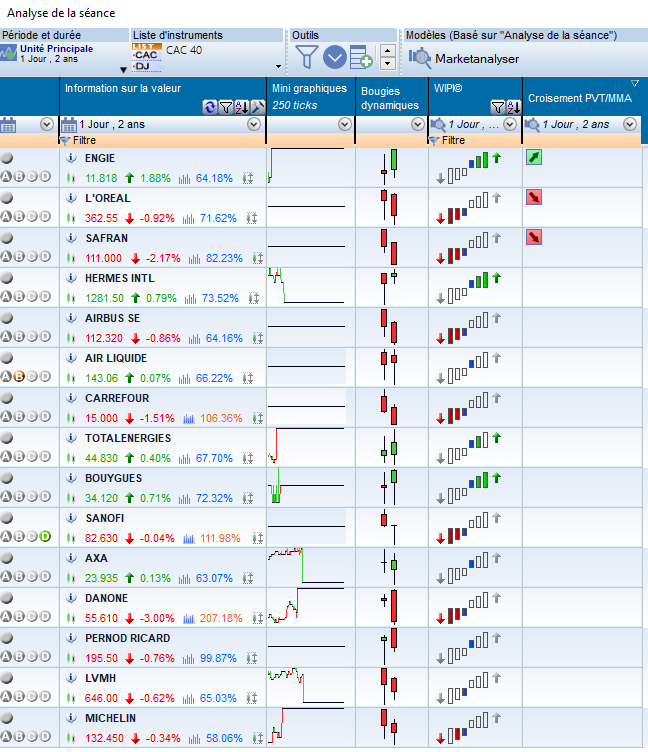Toggle the A label on ENGIE row
Screen dimensions: 648x752
[6, 176]
